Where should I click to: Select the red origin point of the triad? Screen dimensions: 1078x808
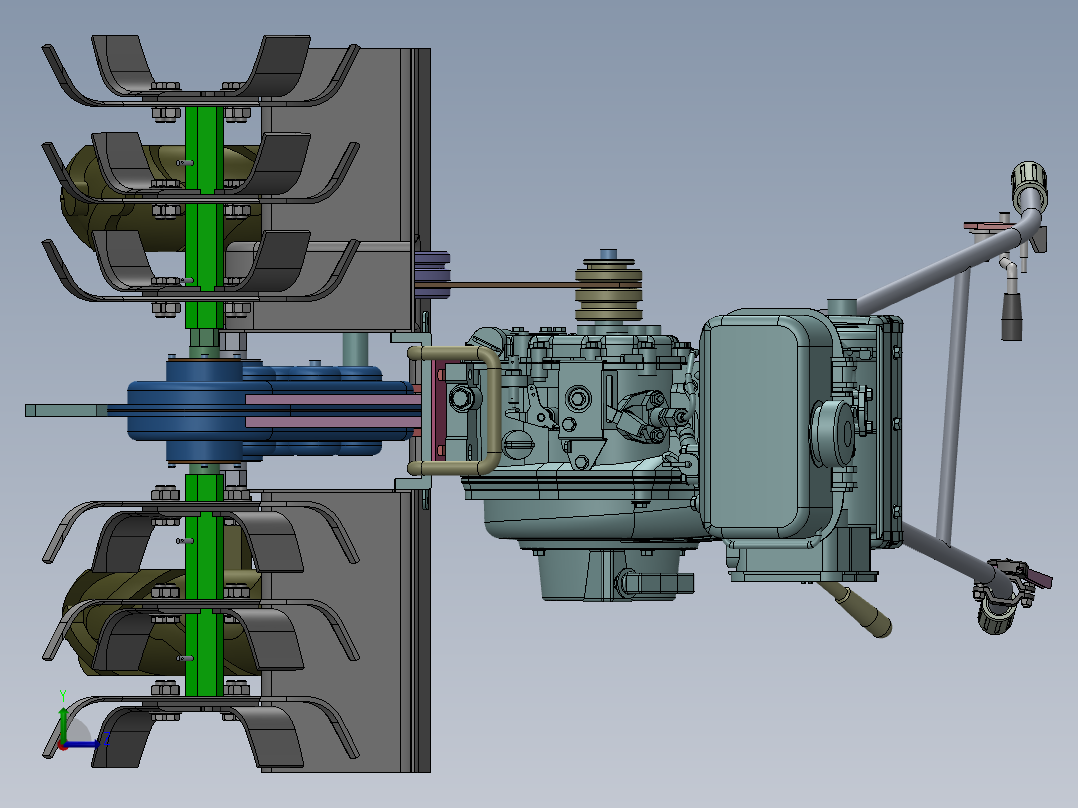[63, 745]
